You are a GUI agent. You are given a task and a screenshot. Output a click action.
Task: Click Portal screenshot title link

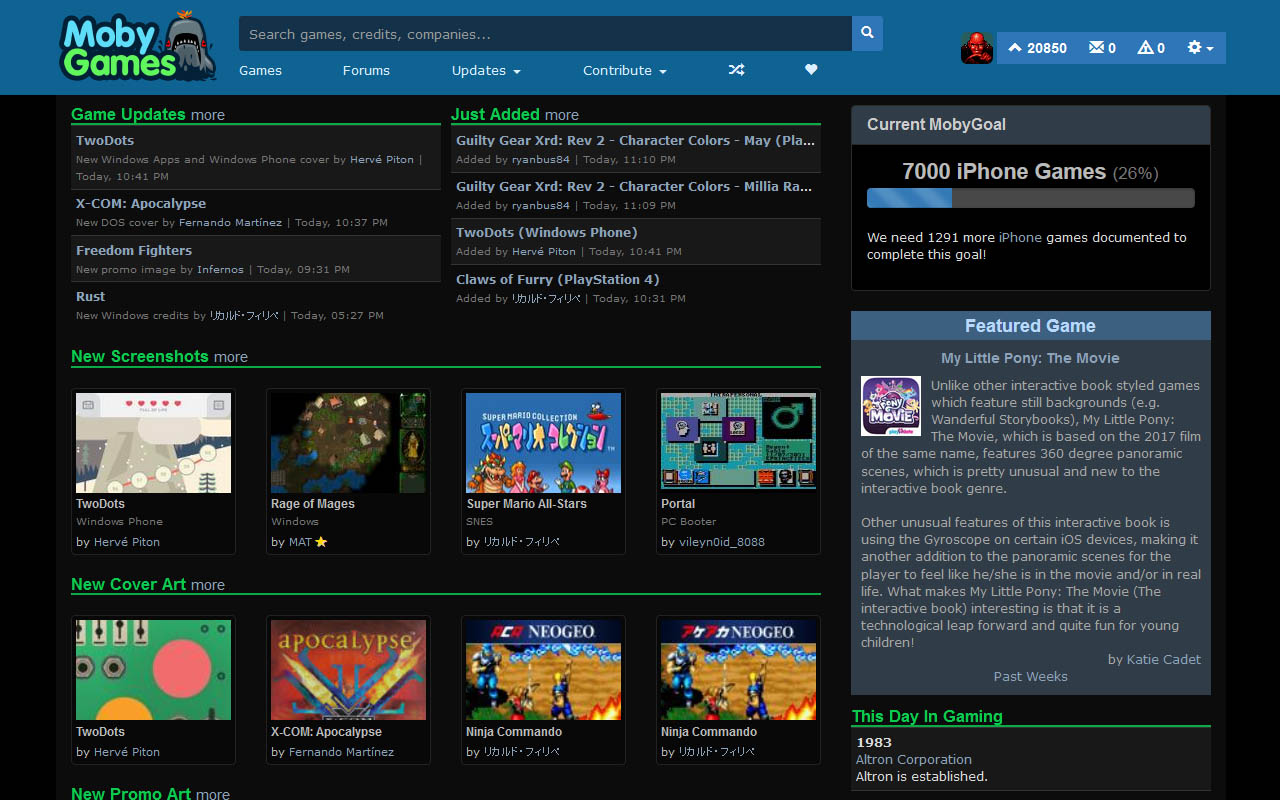point(678,504)
